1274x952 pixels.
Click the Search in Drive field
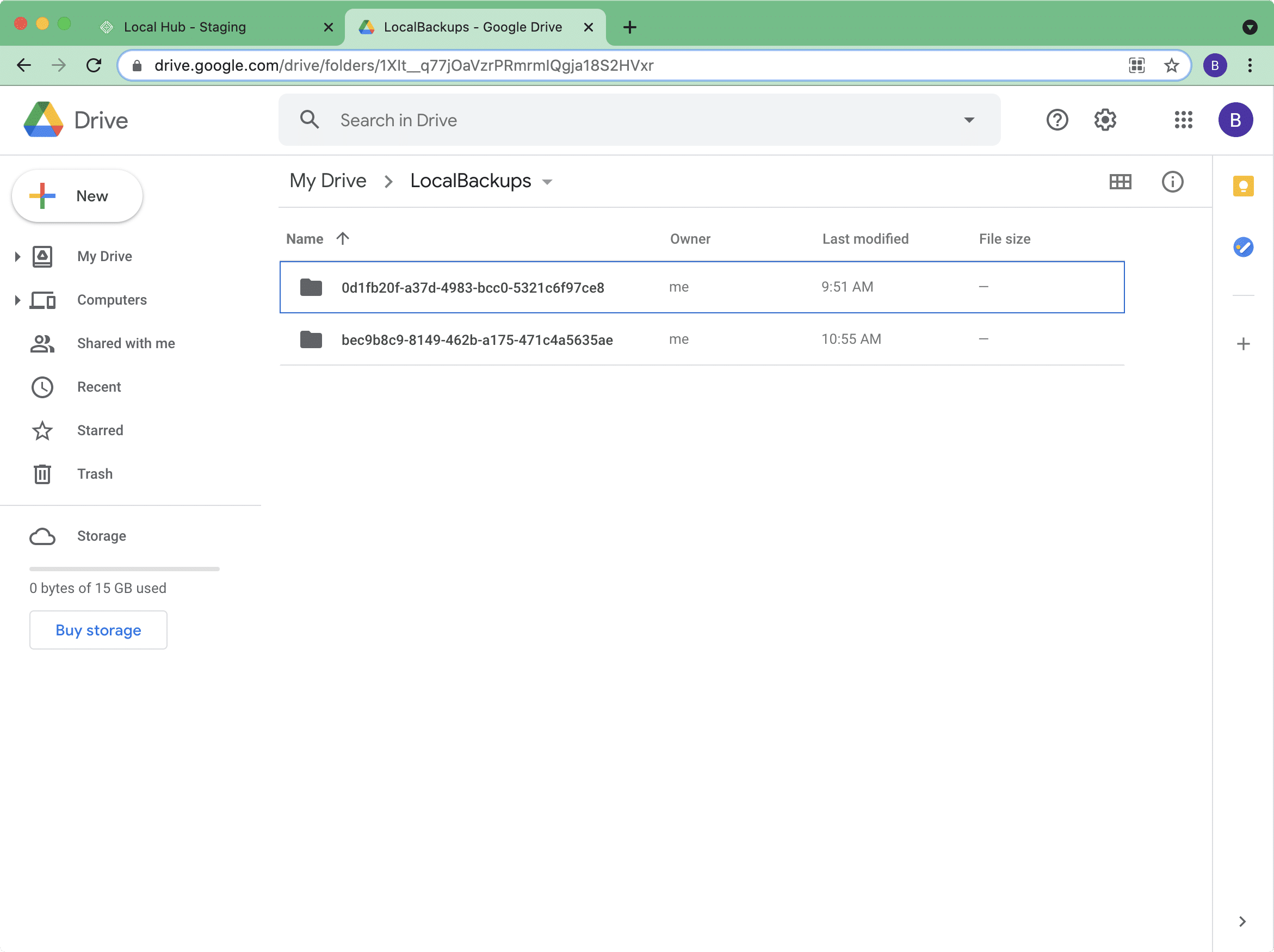[639, 120]
